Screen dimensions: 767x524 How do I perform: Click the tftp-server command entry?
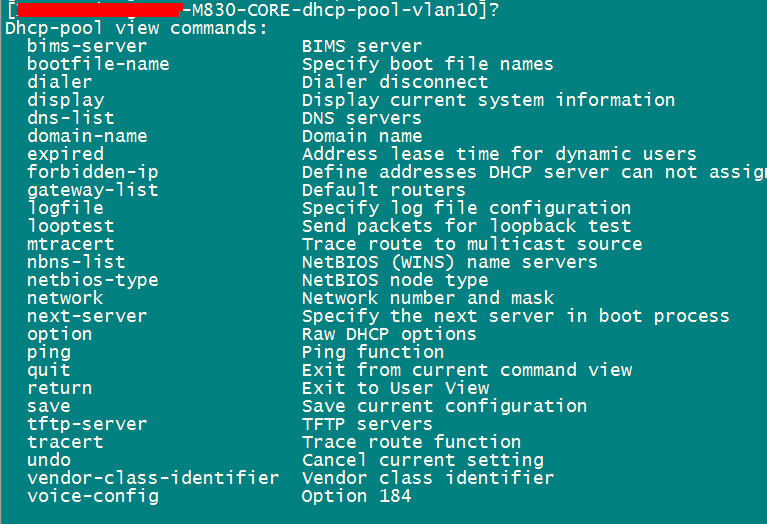pyautogui.click(x=87, y=424)
